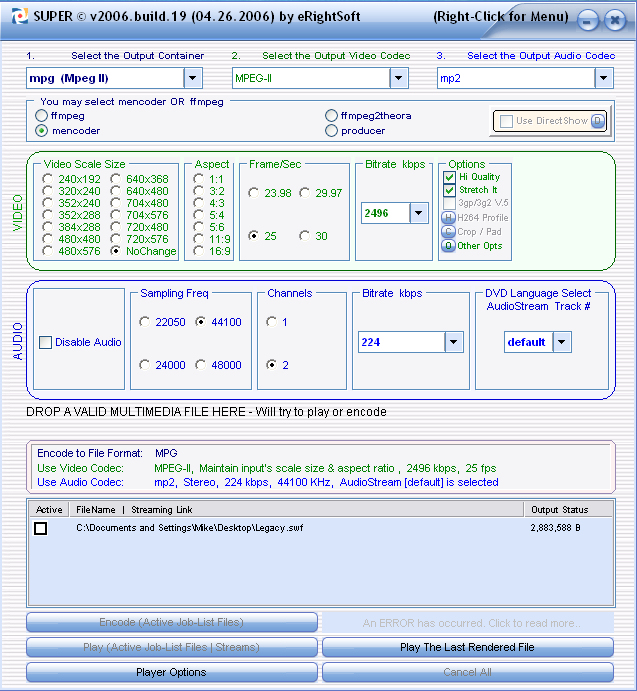Select 23.98 frames per second

(x=253, y=193)
